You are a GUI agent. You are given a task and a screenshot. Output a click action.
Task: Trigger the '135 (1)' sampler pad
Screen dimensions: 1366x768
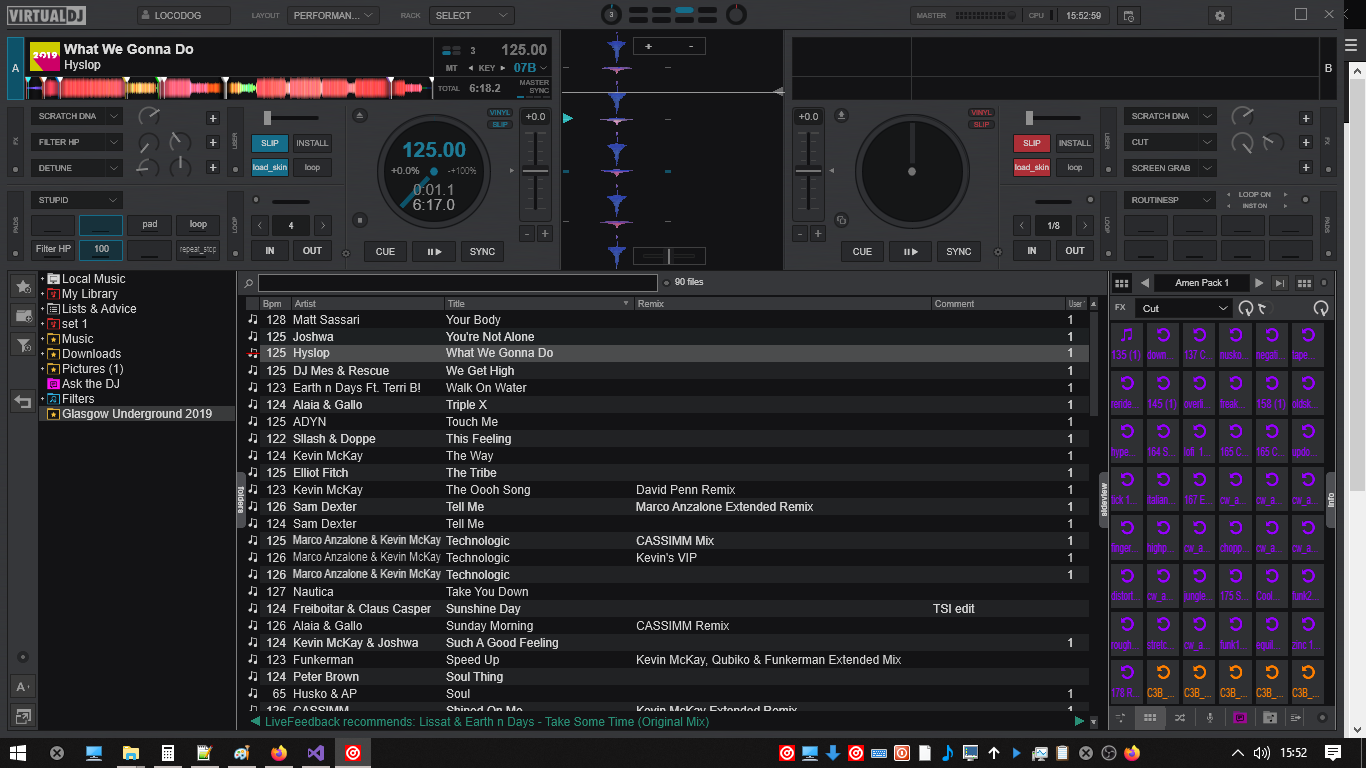(x=1127, y=343)
